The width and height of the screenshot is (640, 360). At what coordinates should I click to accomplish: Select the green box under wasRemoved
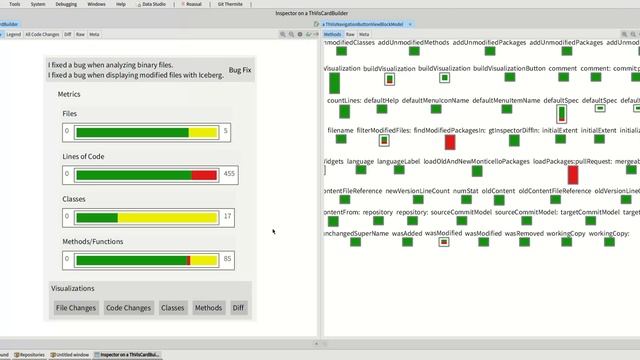(x=524, y=242)
